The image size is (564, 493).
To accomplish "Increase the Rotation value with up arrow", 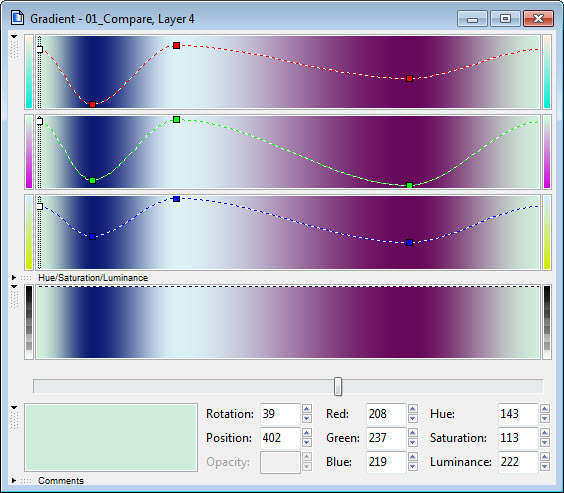I will (x=306, y=409).
